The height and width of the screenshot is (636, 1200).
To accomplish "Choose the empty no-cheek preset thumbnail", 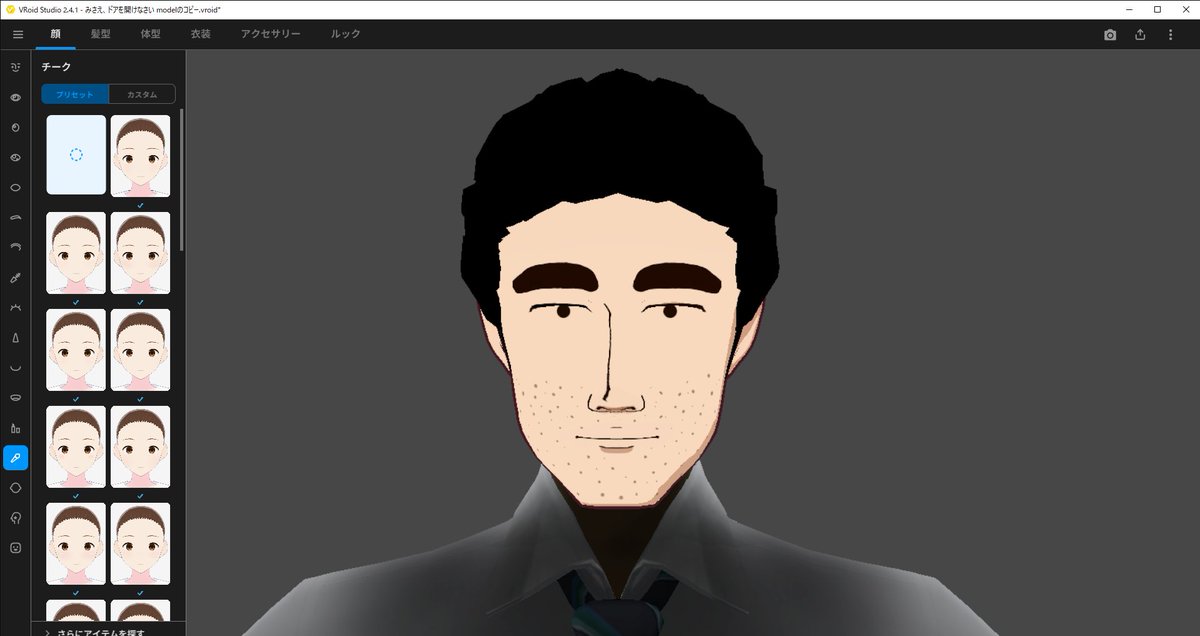I will 76,155.
